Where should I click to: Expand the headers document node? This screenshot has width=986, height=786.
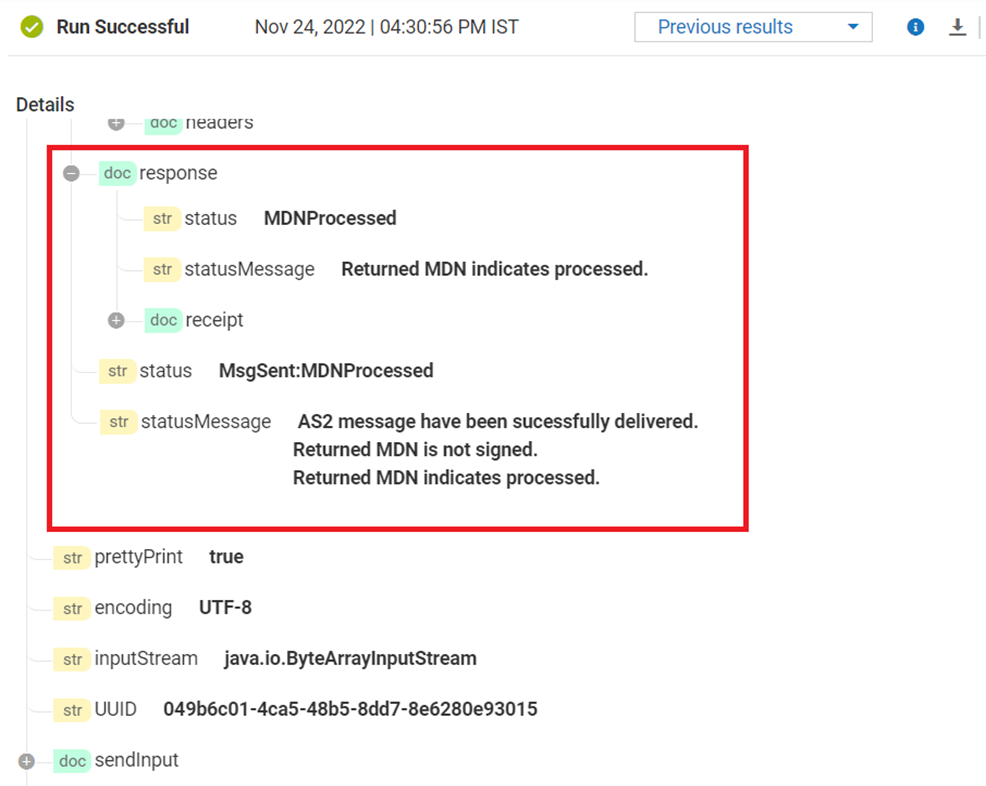(x=116, y=122)
